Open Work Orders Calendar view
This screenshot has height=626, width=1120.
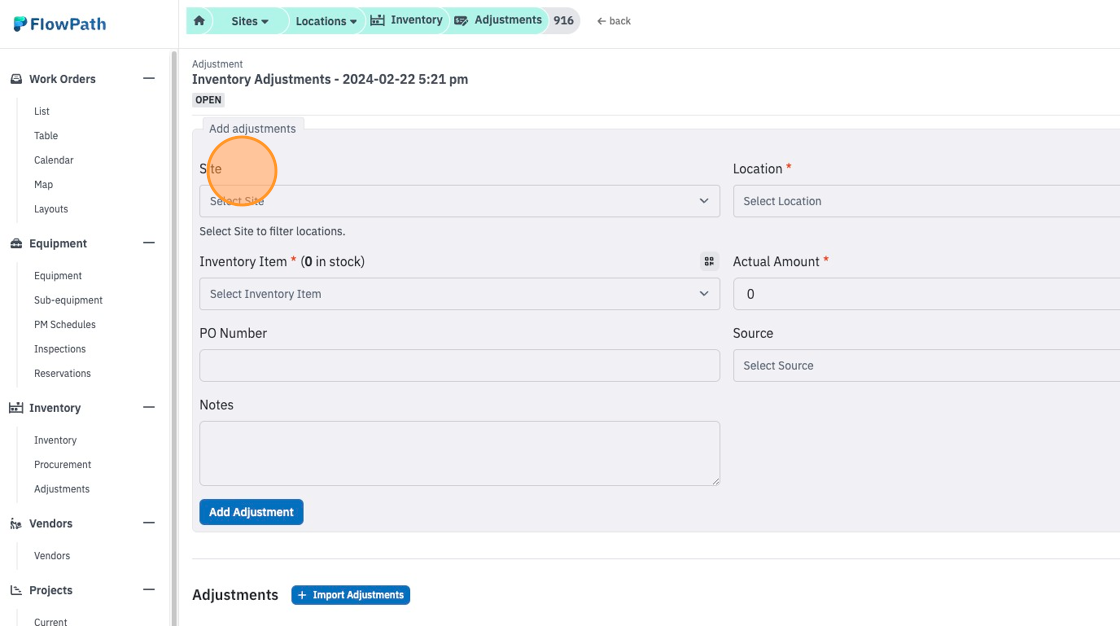54,160
